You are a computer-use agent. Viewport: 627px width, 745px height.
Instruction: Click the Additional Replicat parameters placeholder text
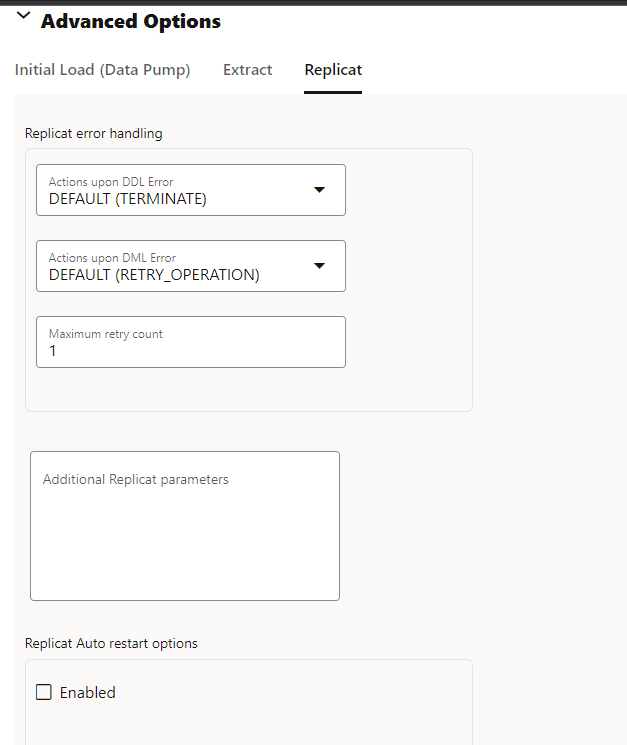(135, 480)
